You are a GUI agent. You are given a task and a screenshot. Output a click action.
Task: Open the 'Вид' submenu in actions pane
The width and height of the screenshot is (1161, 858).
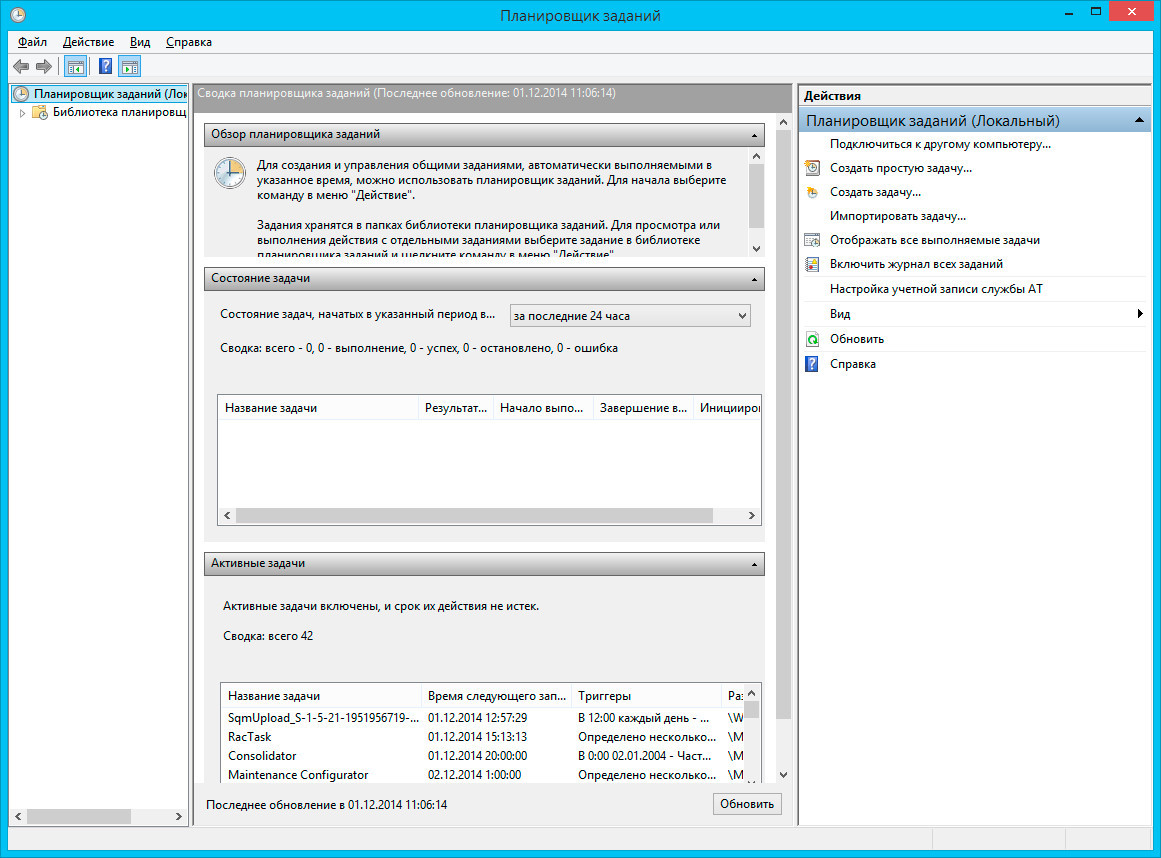[1139, 314]
